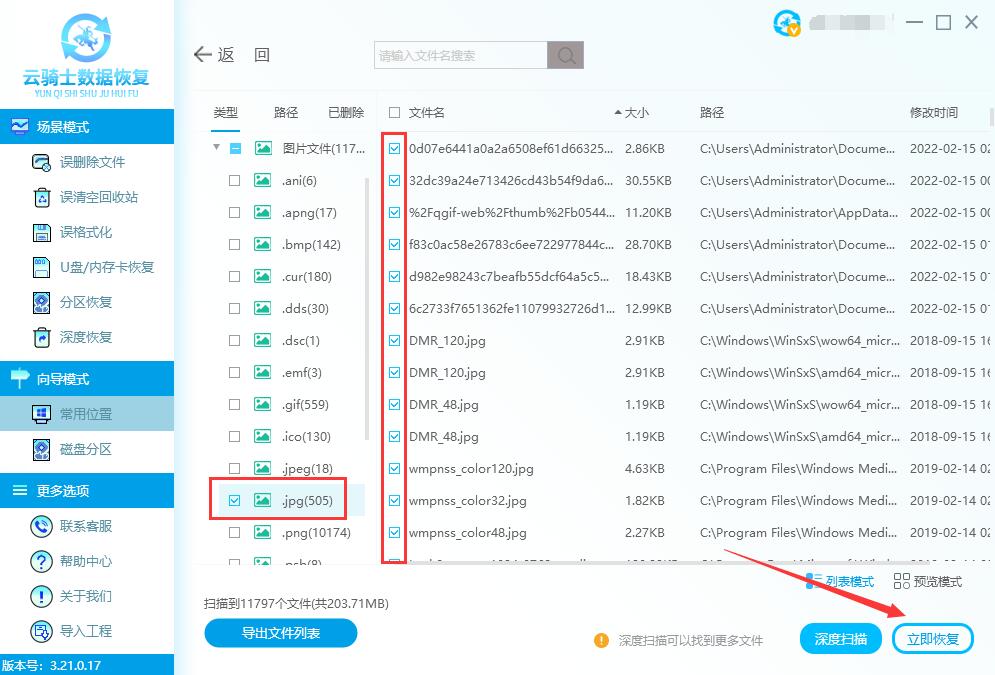Viewport: 995px width, 675px height.
Task: Click the 路径 column header in file list
Action: tap(711, 112)
